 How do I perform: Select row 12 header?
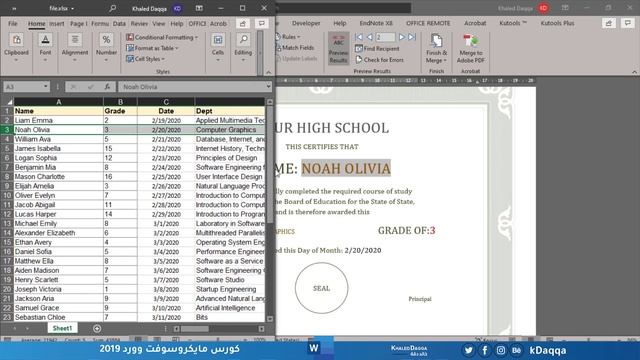7,214
